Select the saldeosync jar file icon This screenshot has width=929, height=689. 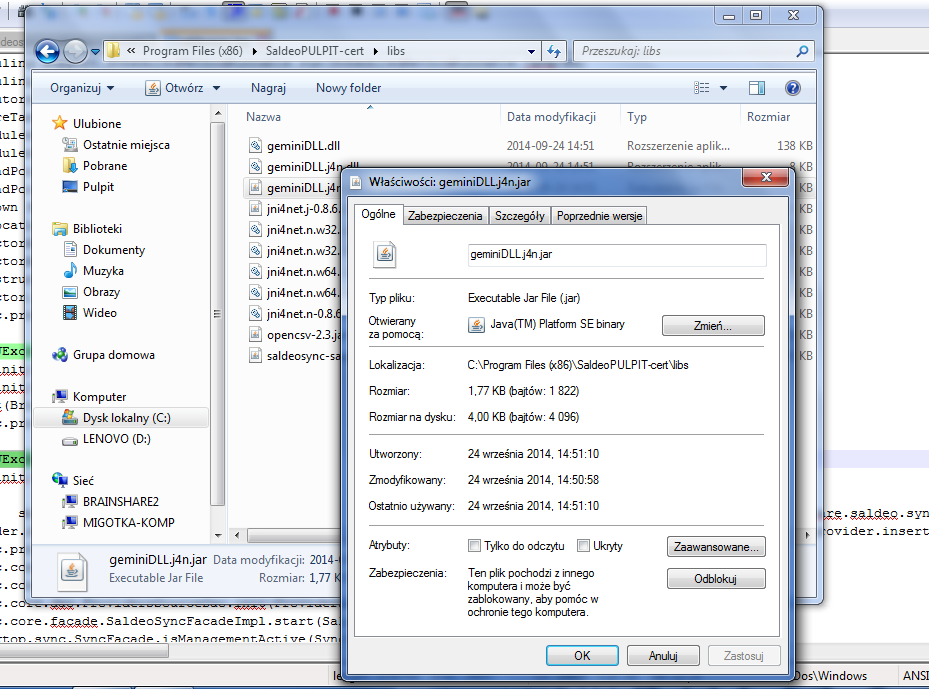255,355
